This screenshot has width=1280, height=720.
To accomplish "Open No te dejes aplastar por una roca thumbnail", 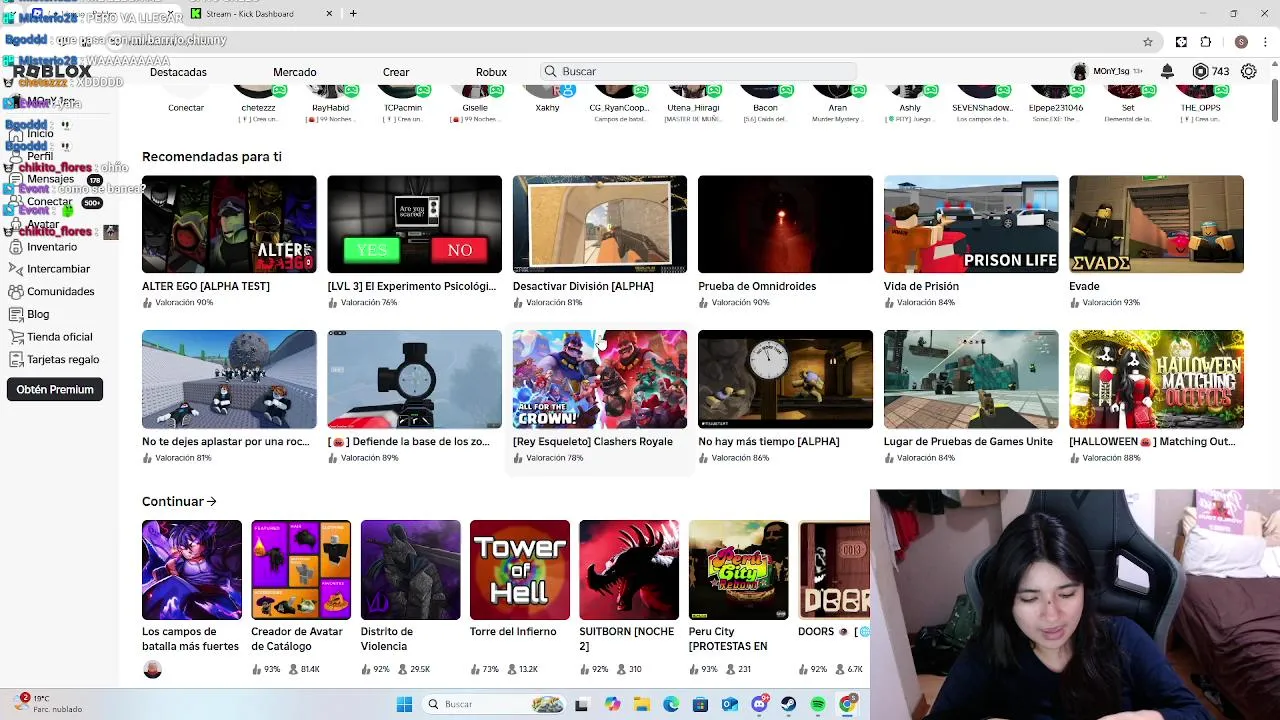I will click(229, 379).
